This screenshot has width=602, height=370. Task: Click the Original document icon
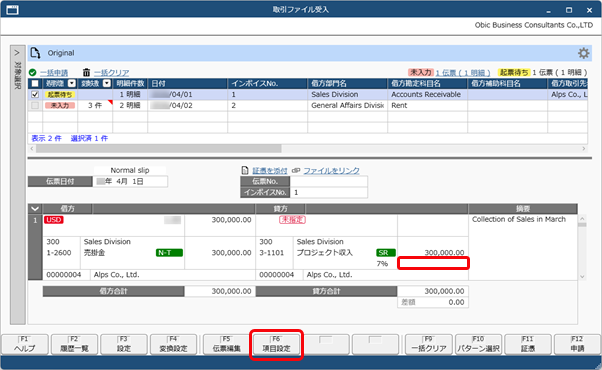pyautogui.click(x=35, y=53)
